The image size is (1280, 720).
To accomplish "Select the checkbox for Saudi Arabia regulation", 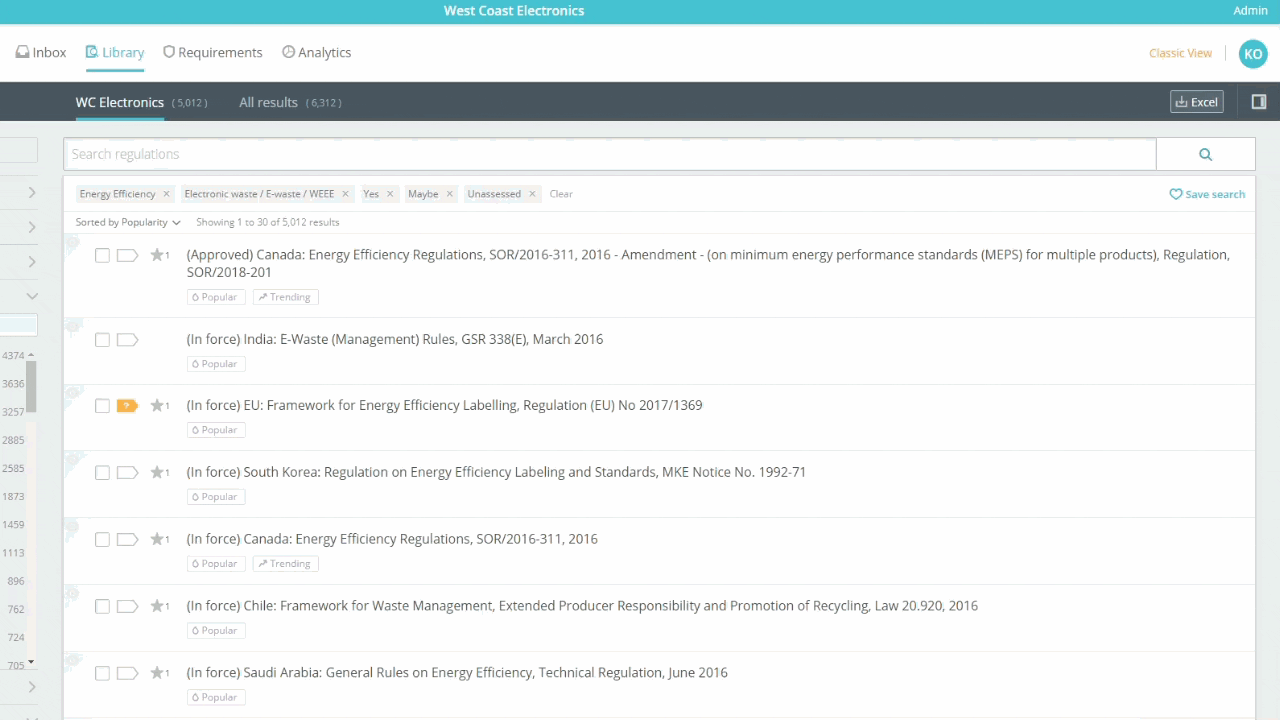I will pyautogui.click(x=102, y=673).
